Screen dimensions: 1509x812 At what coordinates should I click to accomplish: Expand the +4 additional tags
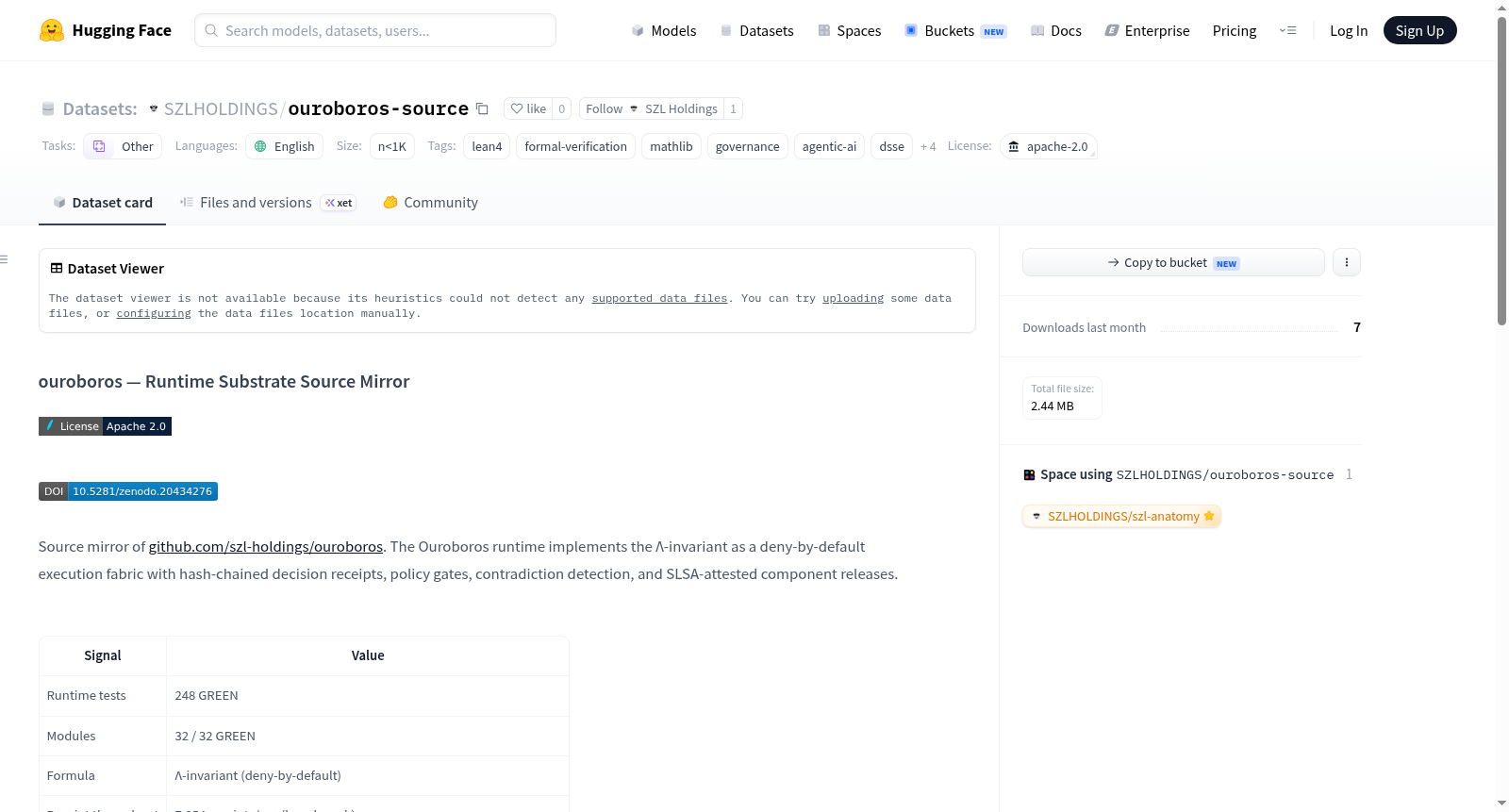(x=928, y=146)
